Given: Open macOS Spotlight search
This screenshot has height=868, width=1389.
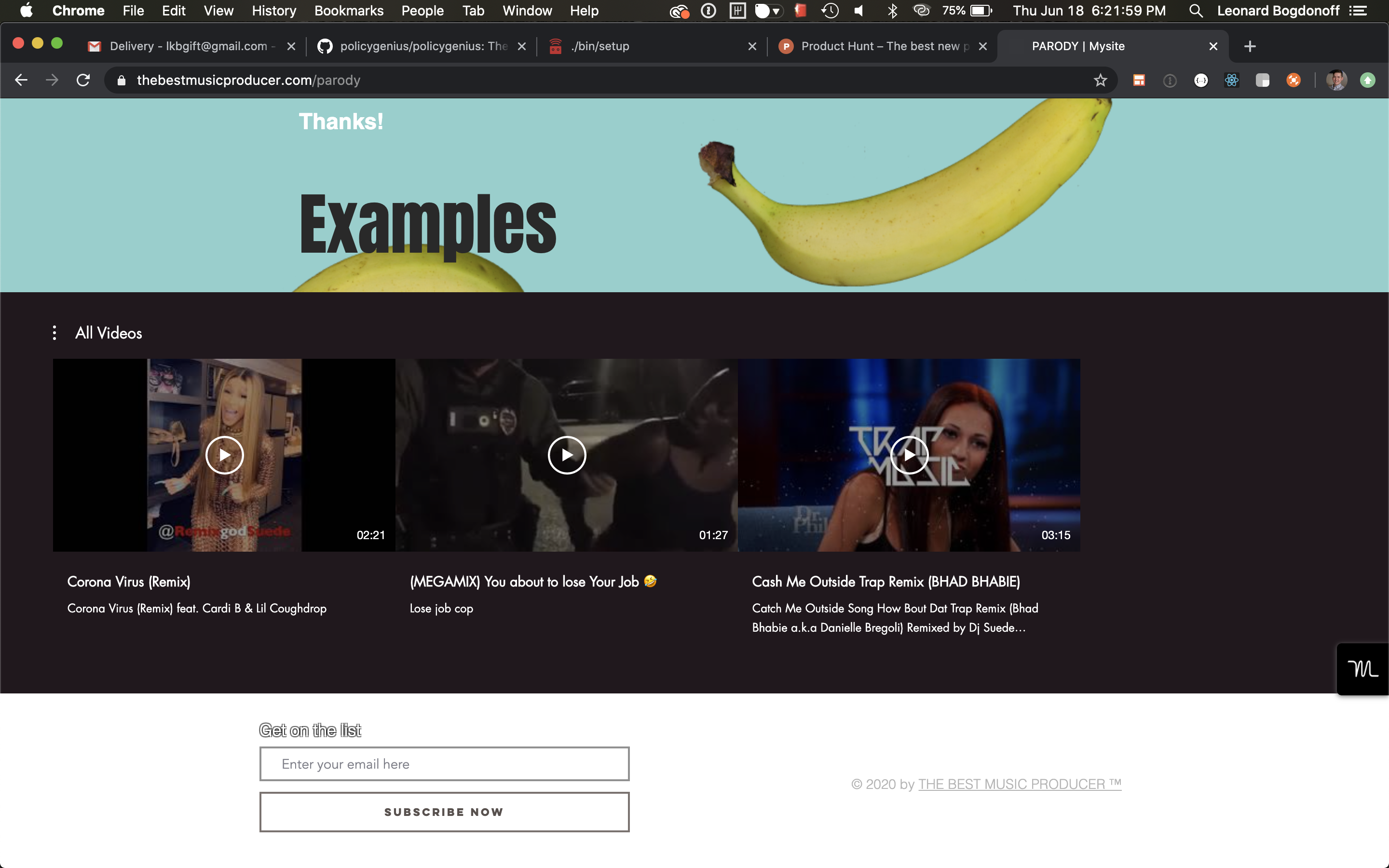Looking at the screenshot, I should (1196, 11).
